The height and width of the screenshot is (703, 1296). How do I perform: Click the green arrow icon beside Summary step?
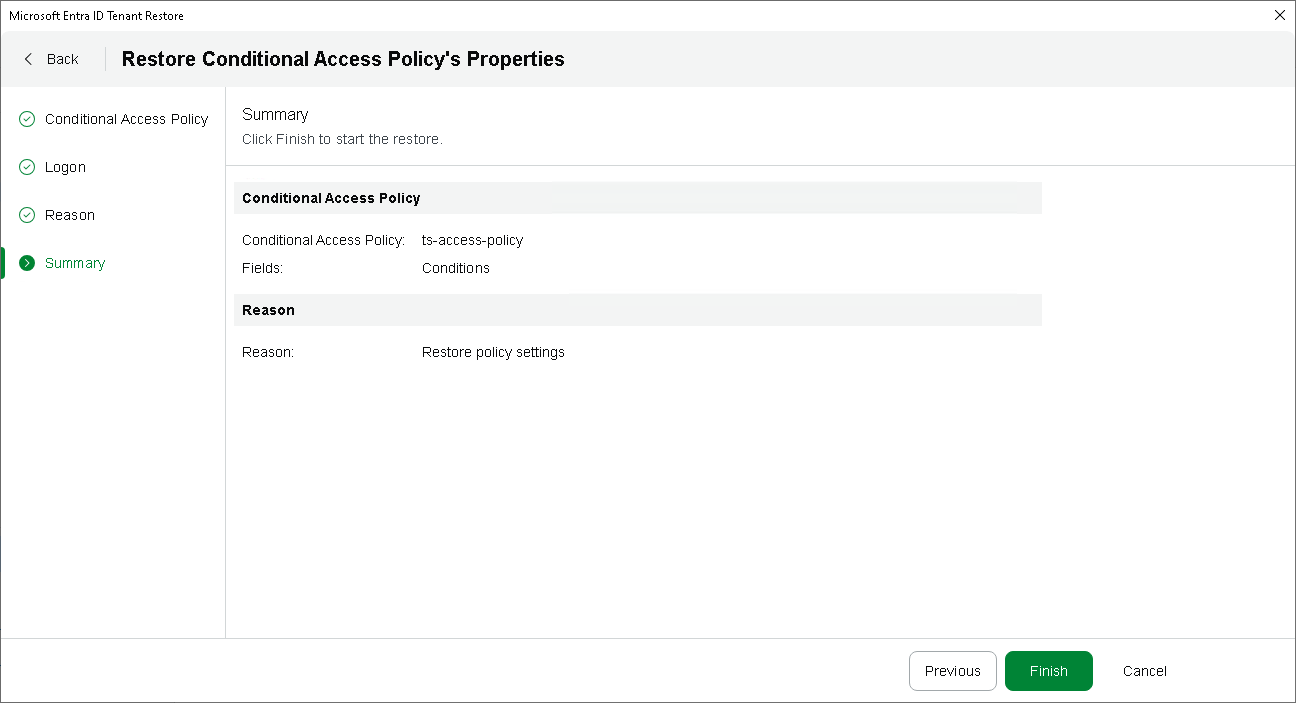pos(27,263)
